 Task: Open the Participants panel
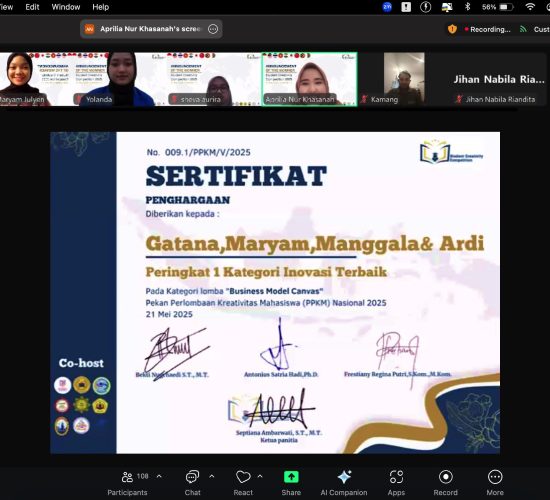(127, 483)
